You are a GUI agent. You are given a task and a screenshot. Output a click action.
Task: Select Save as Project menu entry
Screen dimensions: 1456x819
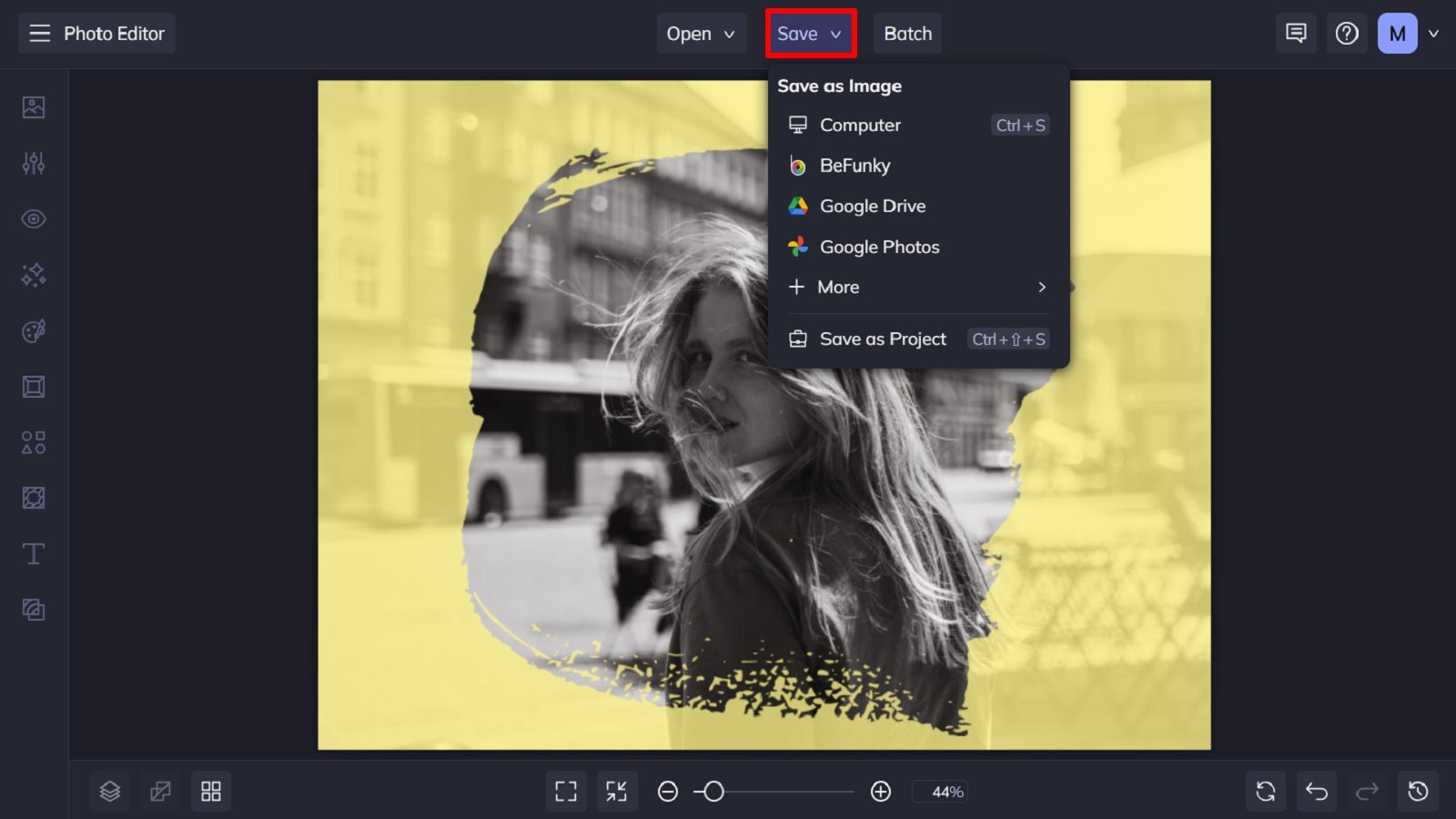[x=882, y=339]
